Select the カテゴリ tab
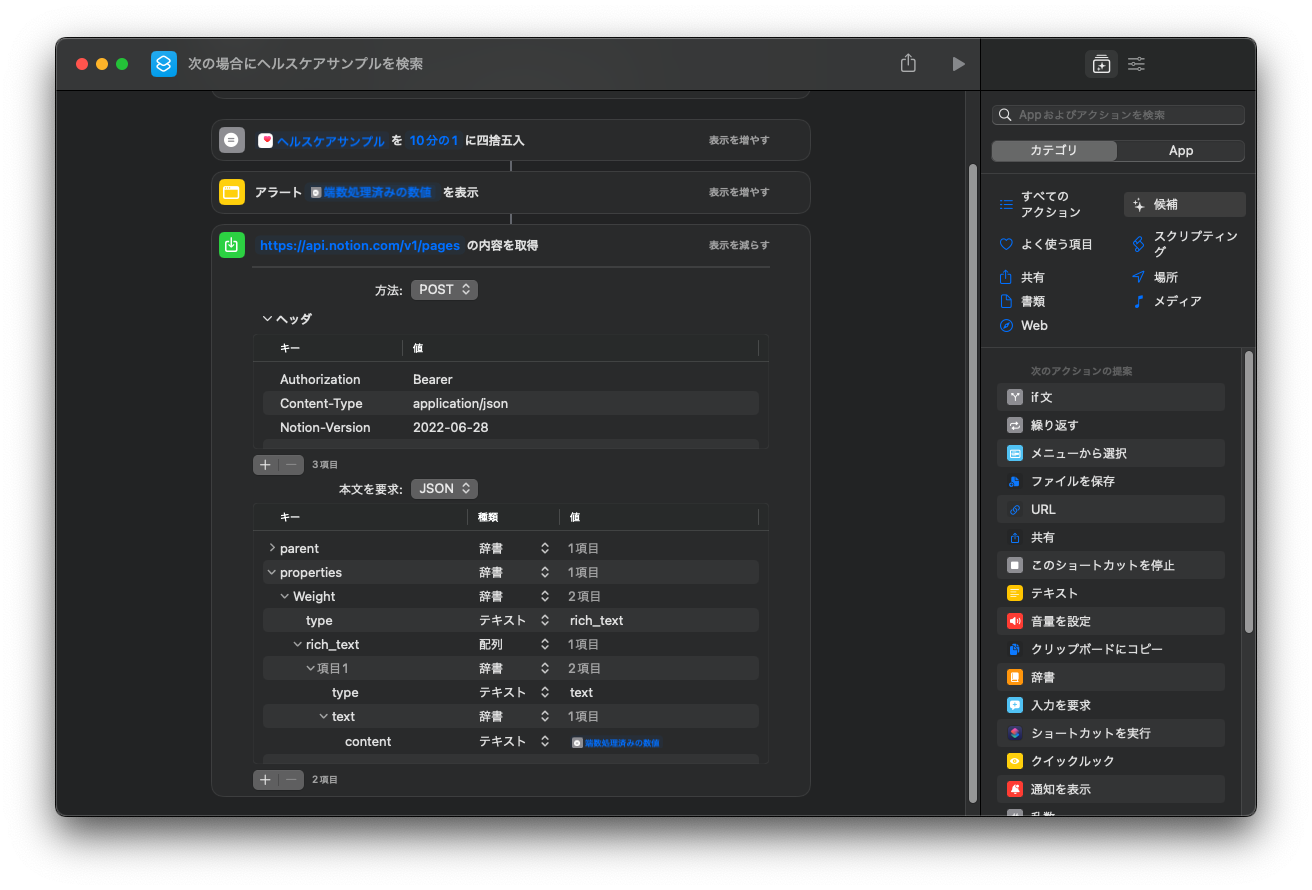The width and height of the screenshot is (1312, 890). coord(1054,151)
